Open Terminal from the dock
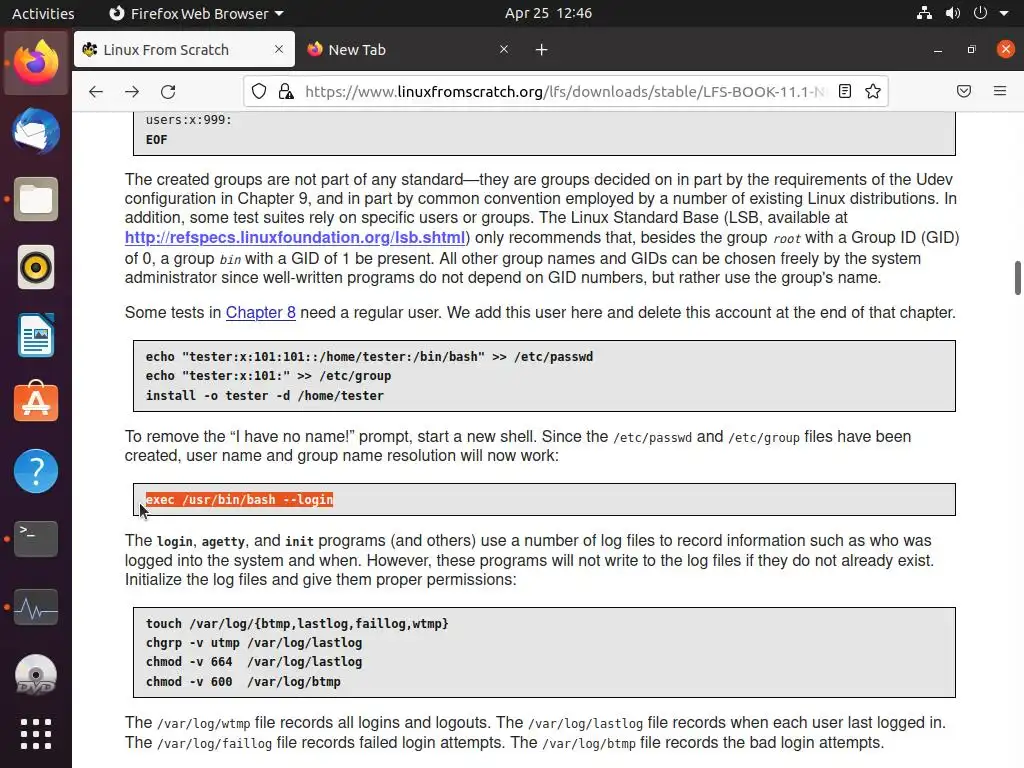 click(36, 539)
